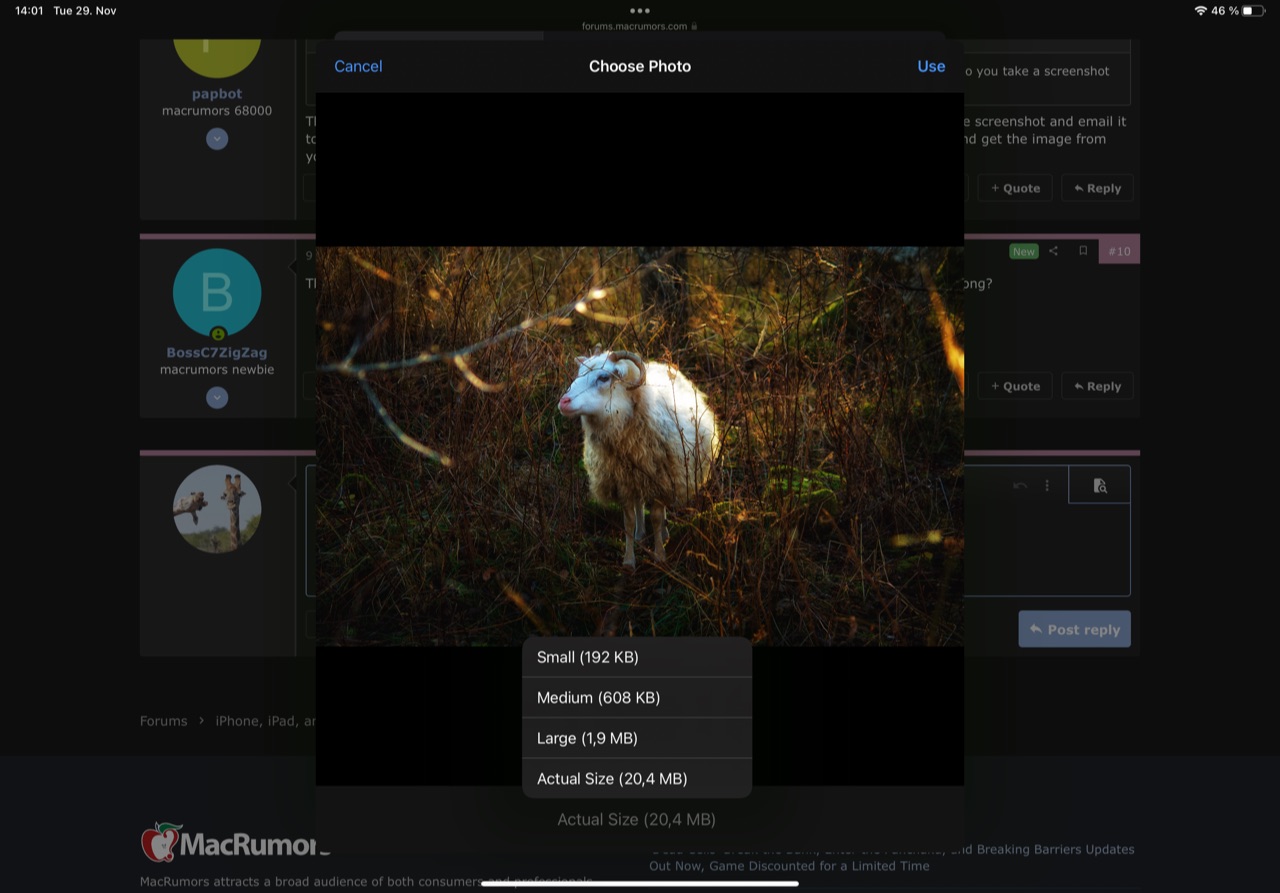
Task: Click the MacRumors logo in footer
Action: (x=235, y=843)
